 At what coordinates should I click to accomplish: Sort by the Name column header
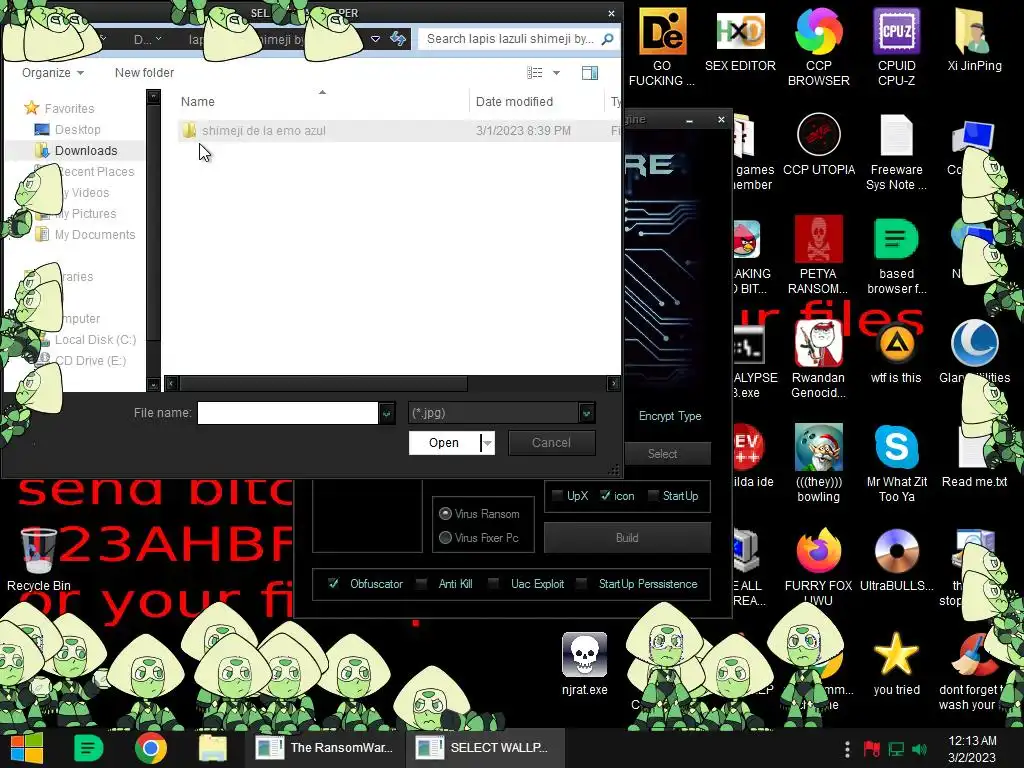pos(197,101)
